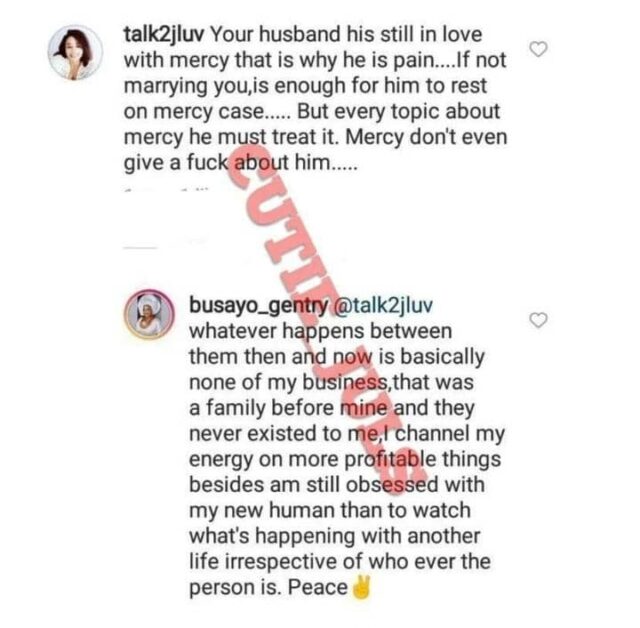Click the word 'Peace' ending the reply
This screenshot has width=640, height=628.
[x=318, y=588]
